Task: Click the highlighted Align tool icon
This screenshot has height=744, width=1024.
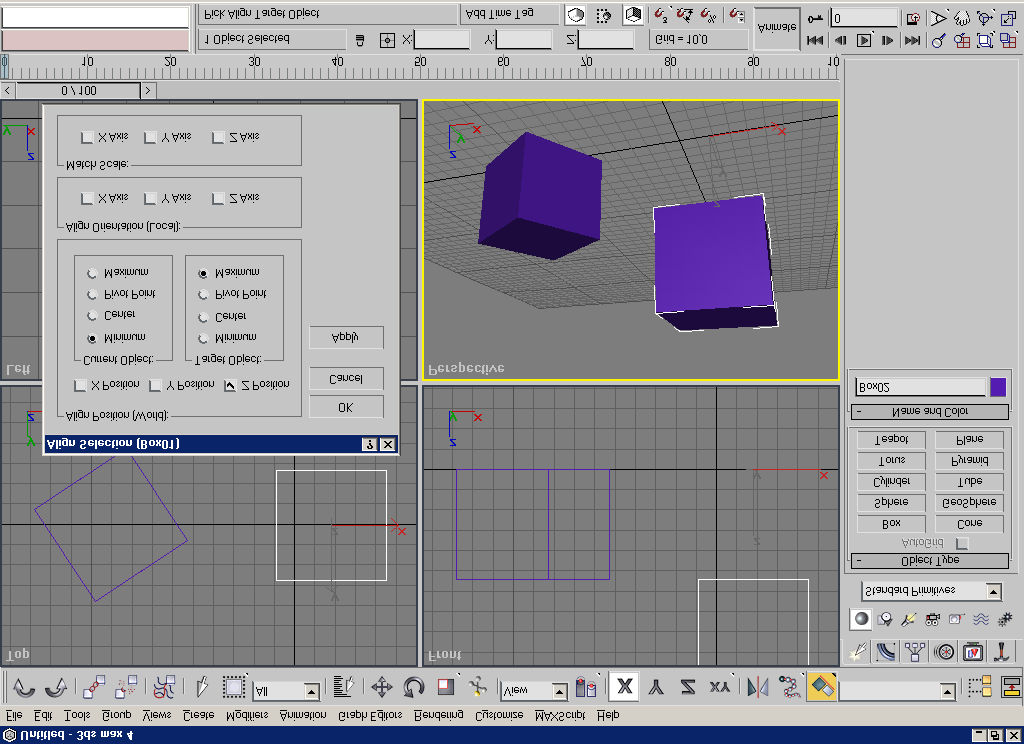Action: coord(822,687)
